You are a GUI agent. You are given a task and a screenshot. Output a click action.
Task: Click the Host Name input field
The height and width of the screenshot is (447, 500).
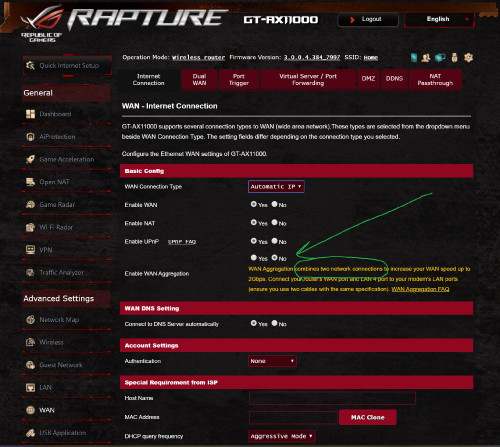pyautogui.click(x=332, y=398)
